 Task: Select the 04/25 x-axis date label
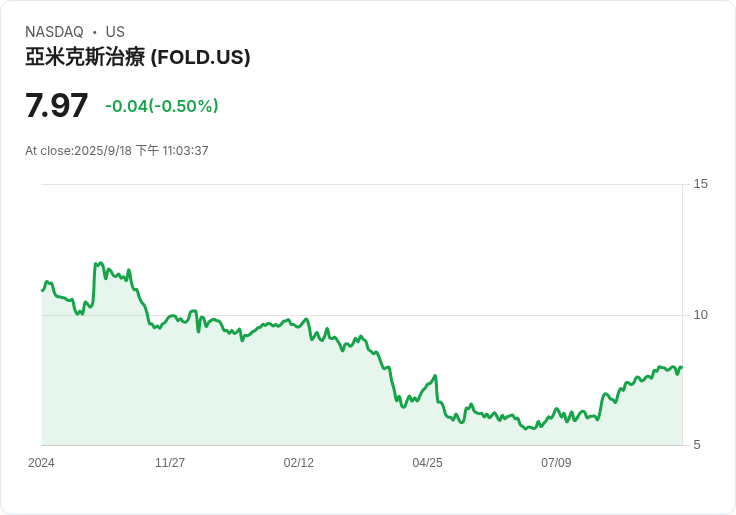point(427,463)
